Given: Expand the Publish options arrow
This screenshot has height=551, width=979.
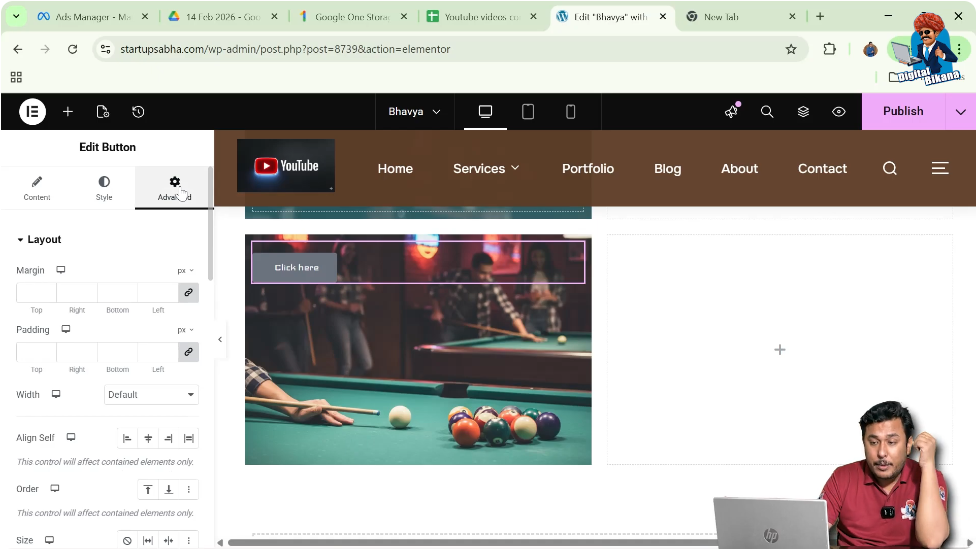Looking at the screenshot, I should pos(961,112).
